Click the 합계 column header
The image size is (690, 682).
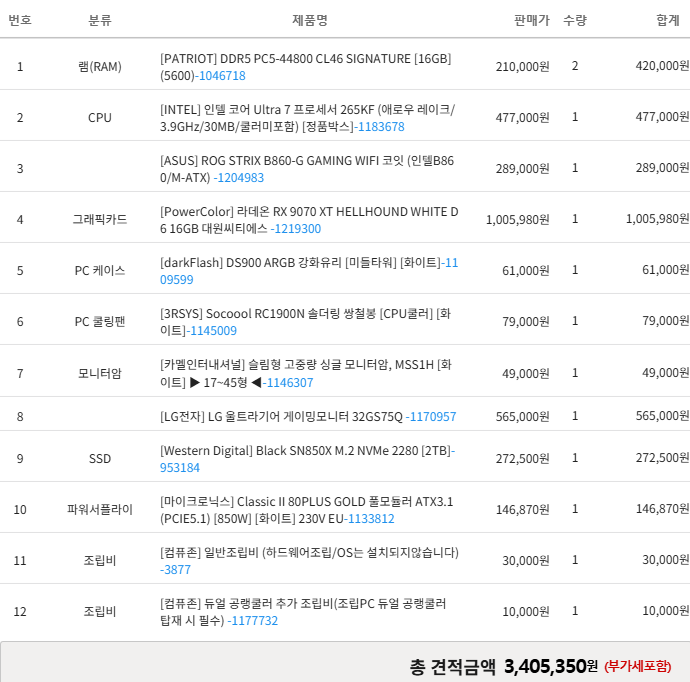(x=668, y=20)
